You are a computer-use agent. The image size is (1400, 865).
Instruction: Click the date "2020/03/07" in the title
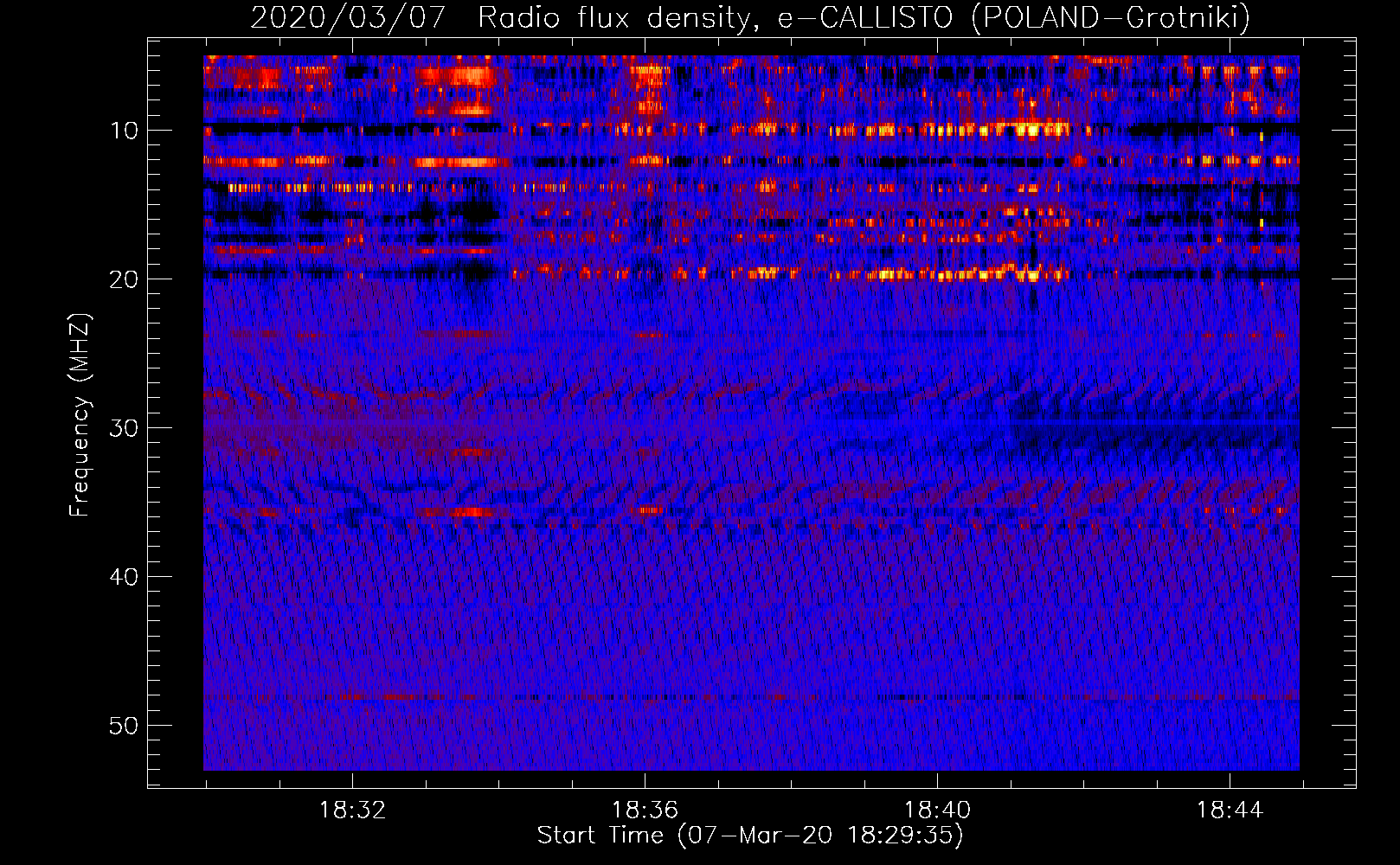[348, 17]
